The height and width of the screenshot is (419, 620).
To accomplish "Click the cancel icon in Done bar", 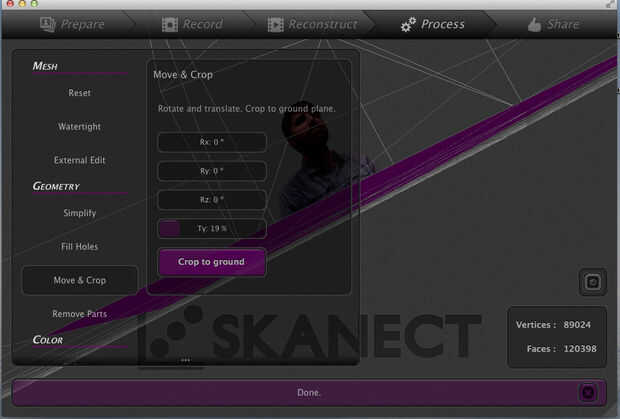I will click(x=588, y=393).
